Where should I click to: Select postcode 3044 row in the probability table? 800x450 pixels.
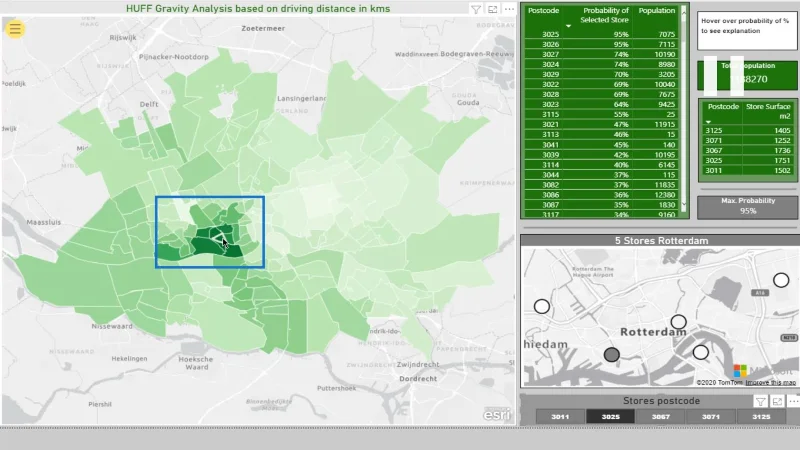[x=601, y=174]
